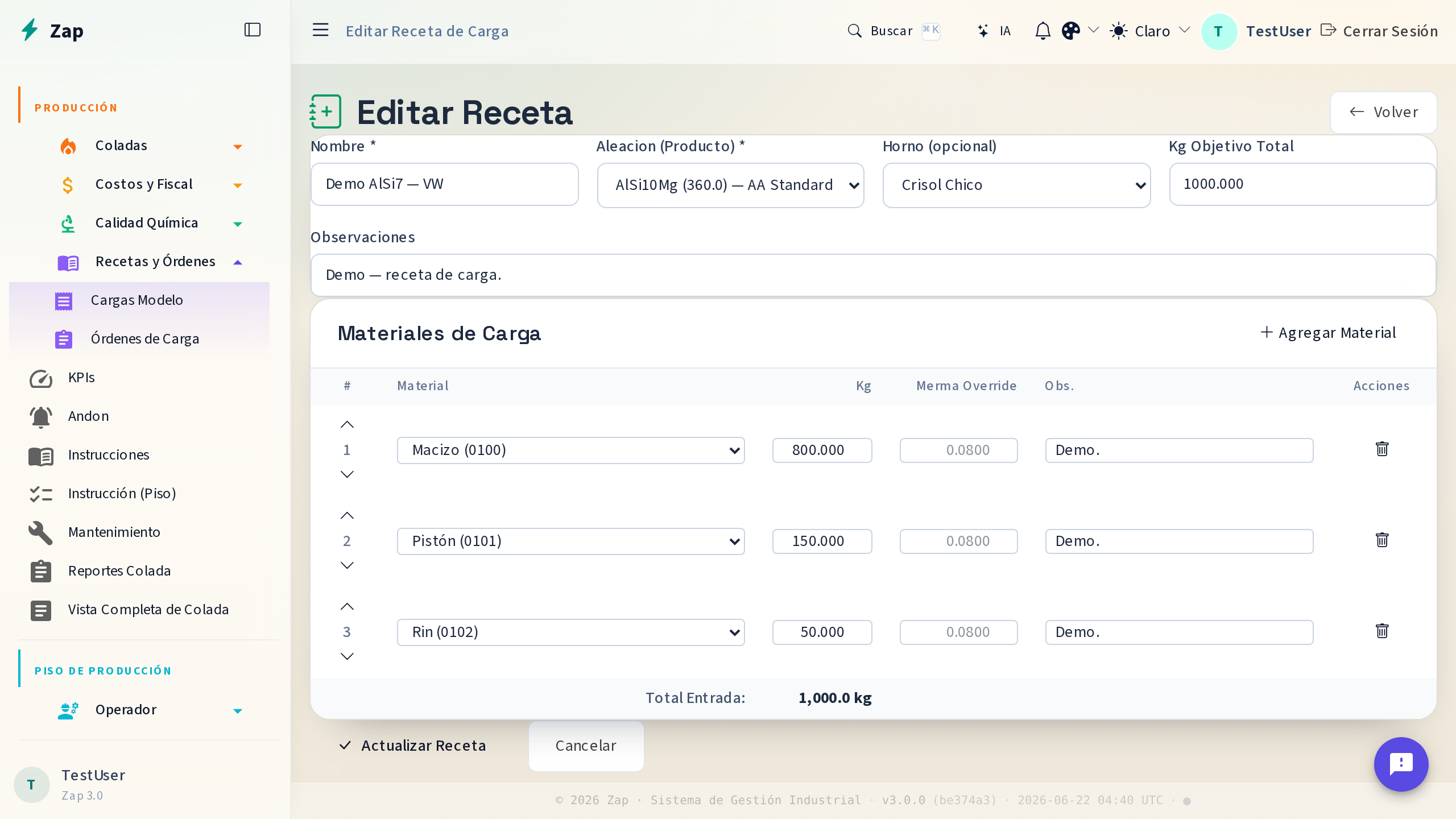
Task: Click Actualizar Receta button
Action: point(413,746)
